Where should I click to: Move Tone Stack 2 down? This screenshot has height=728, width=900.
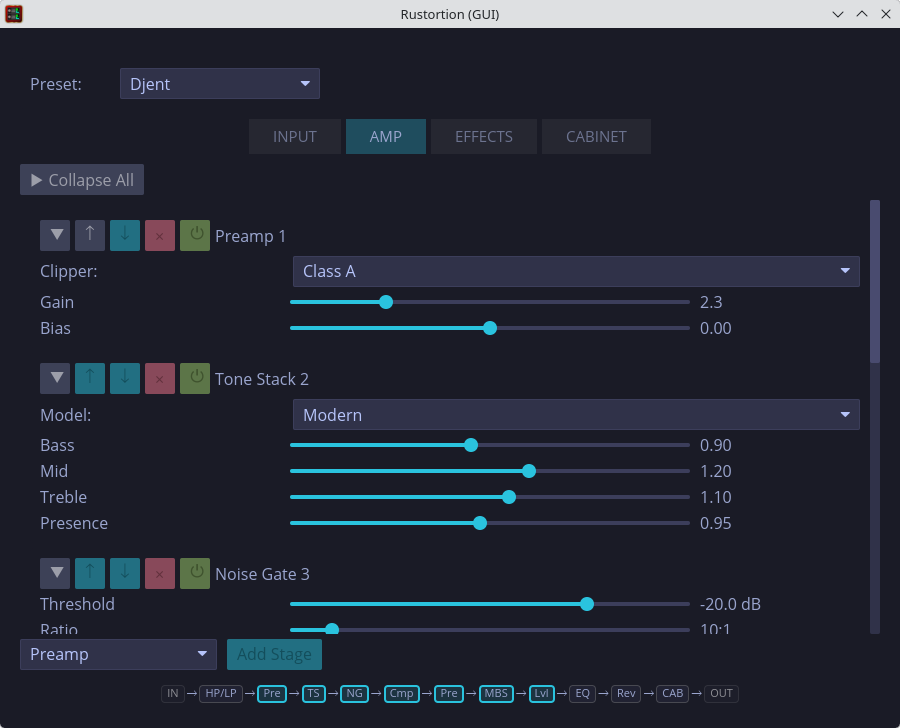pyautogui.click(x=125, y=378)
